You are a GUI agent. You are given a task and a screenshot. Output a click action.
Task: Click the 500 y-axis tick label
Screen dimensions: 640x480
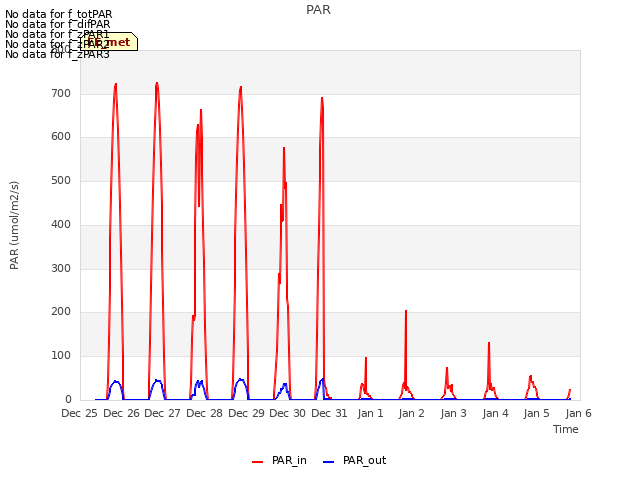[61, 181]
